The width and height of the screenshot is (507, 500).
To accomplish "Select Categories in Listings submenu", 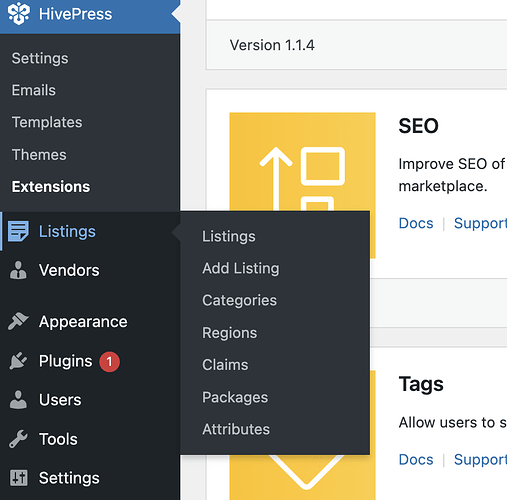I will click(x=239, y=300).
